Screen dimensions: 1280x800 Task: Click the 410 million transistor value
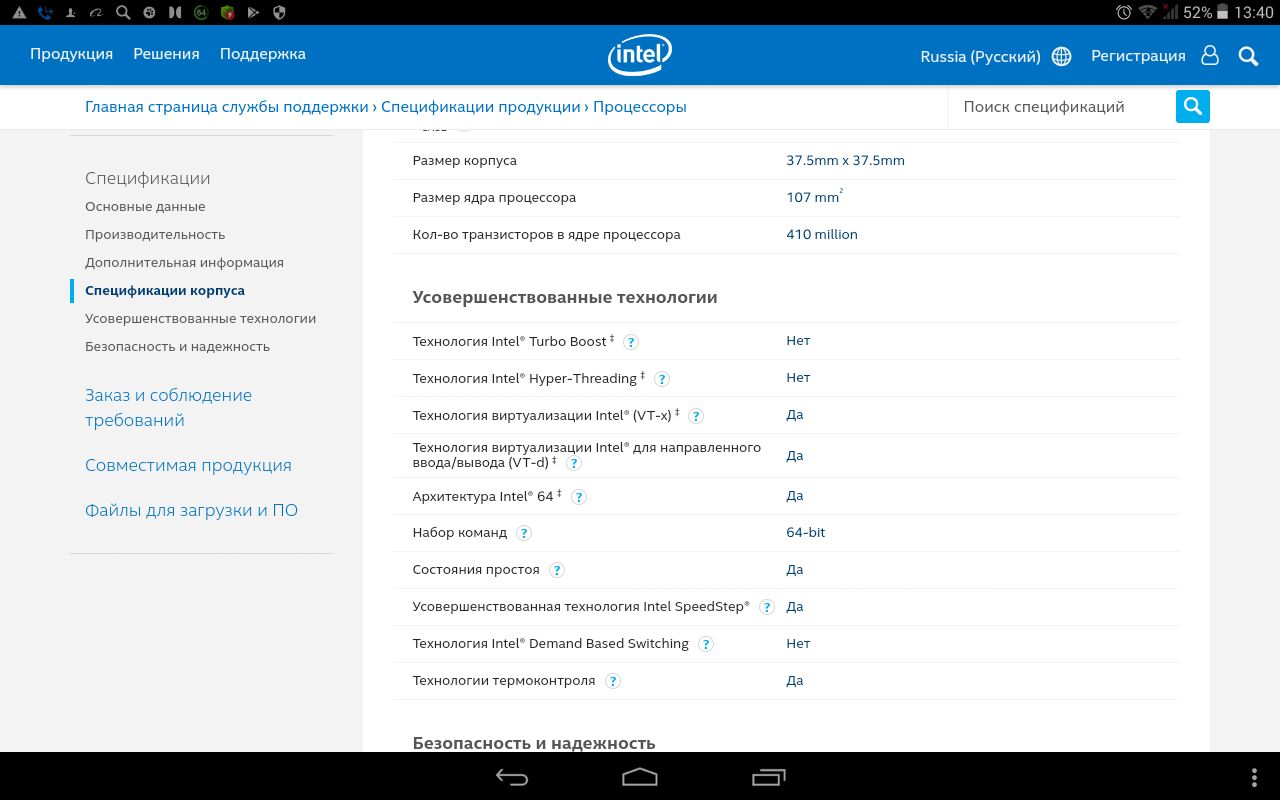coord(822,234)
